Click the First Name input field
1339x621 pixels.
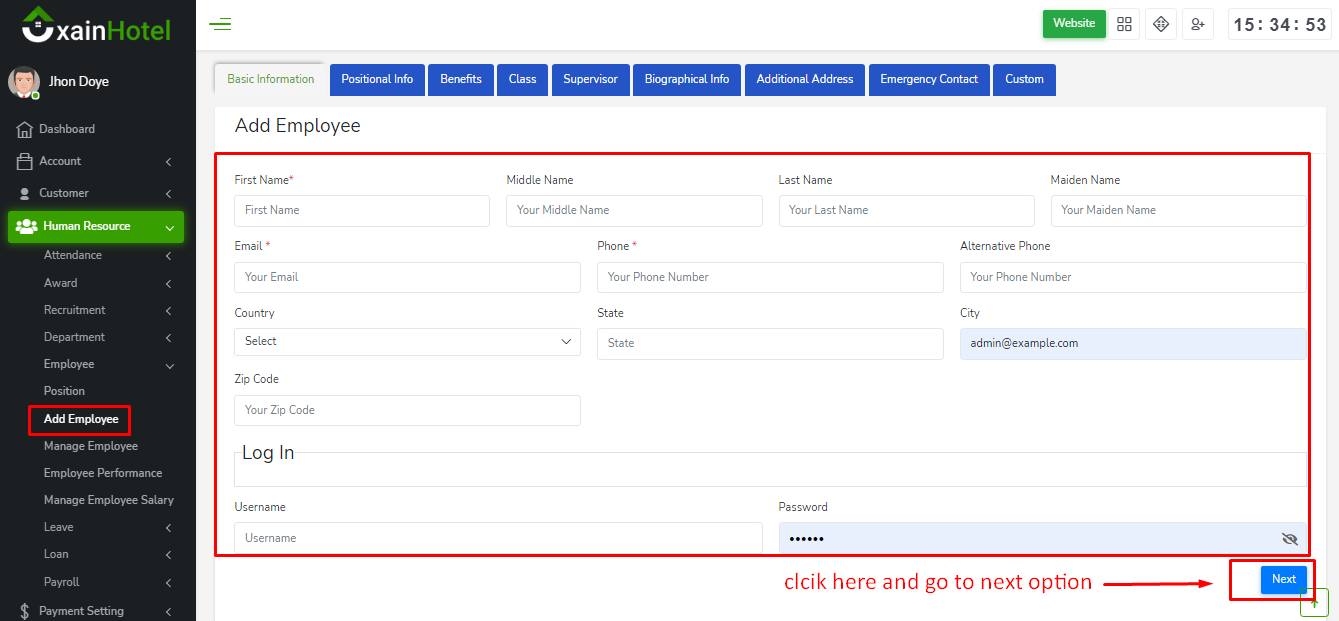coord(362,211)
